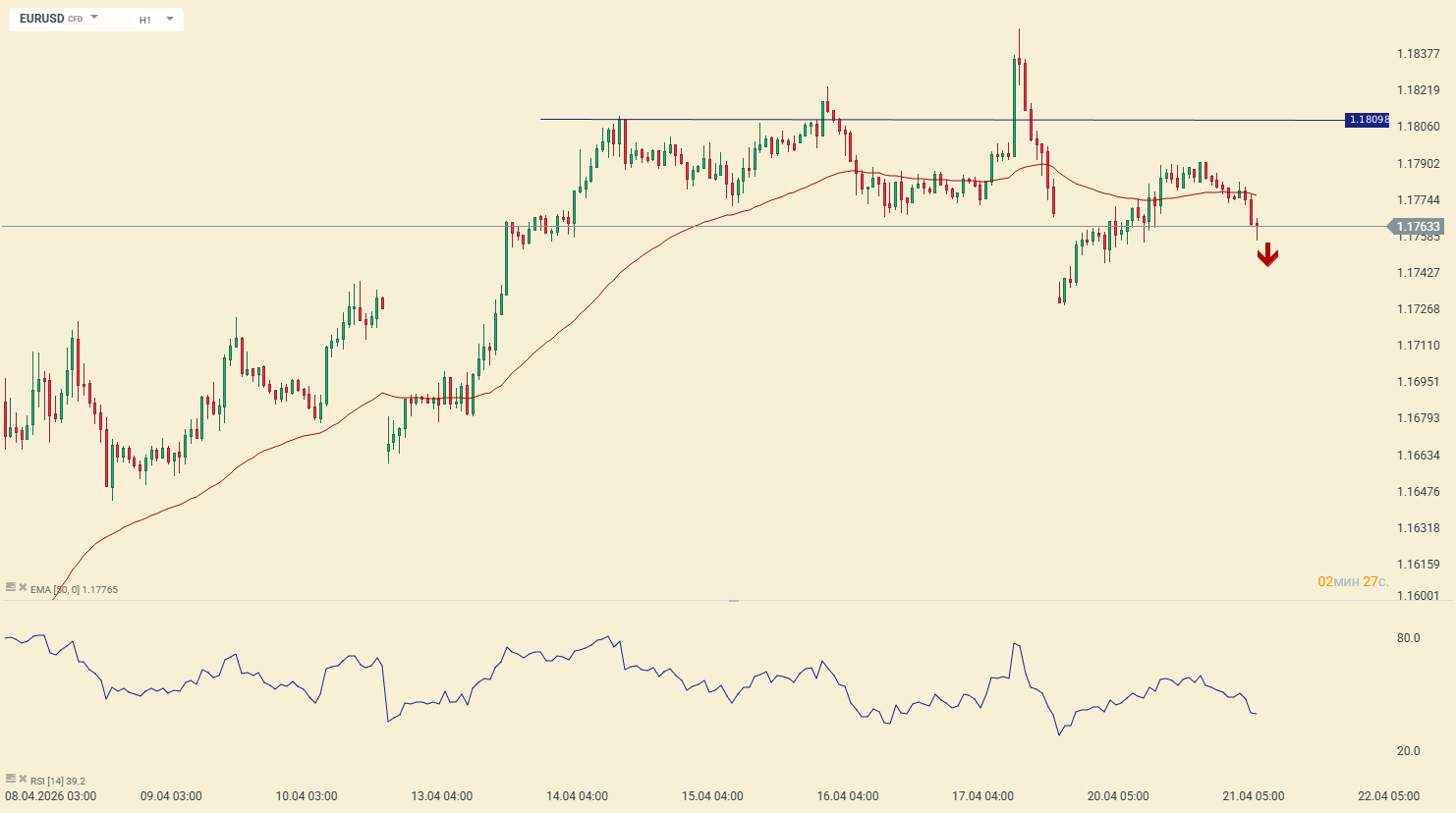Open RSI indicator settings icon
This screenshot has height=813, width=1456.
11,779
